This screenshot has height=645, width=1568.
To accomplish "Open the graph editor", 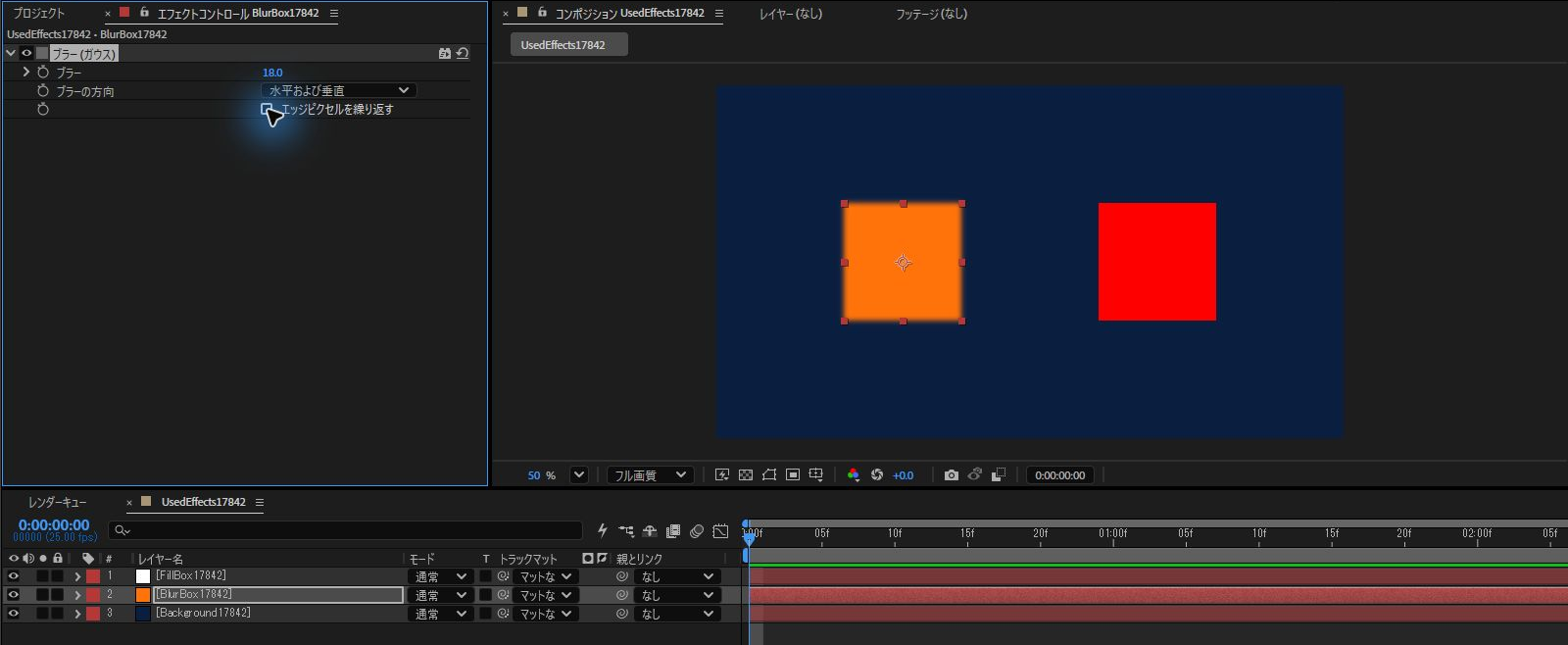I will [720, 531].
